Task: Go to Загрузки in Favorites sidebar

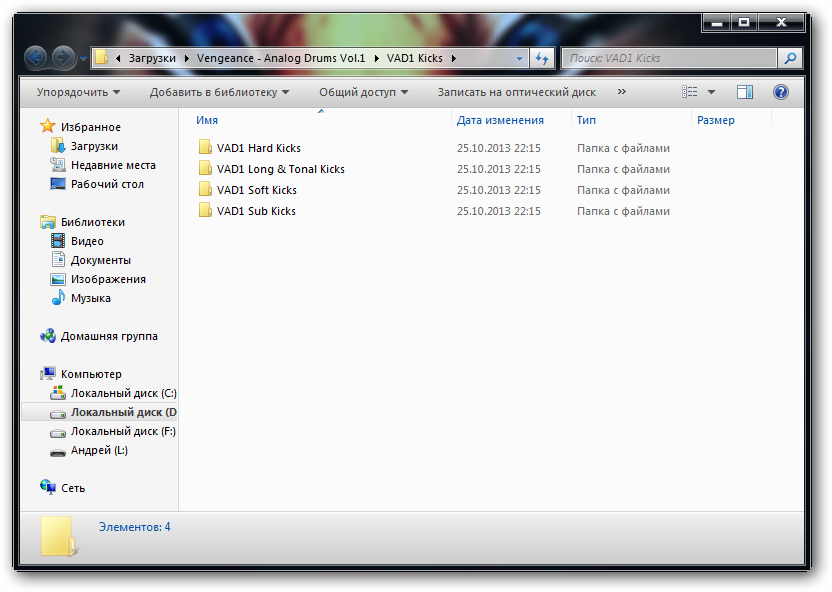Action: (93, 146)
